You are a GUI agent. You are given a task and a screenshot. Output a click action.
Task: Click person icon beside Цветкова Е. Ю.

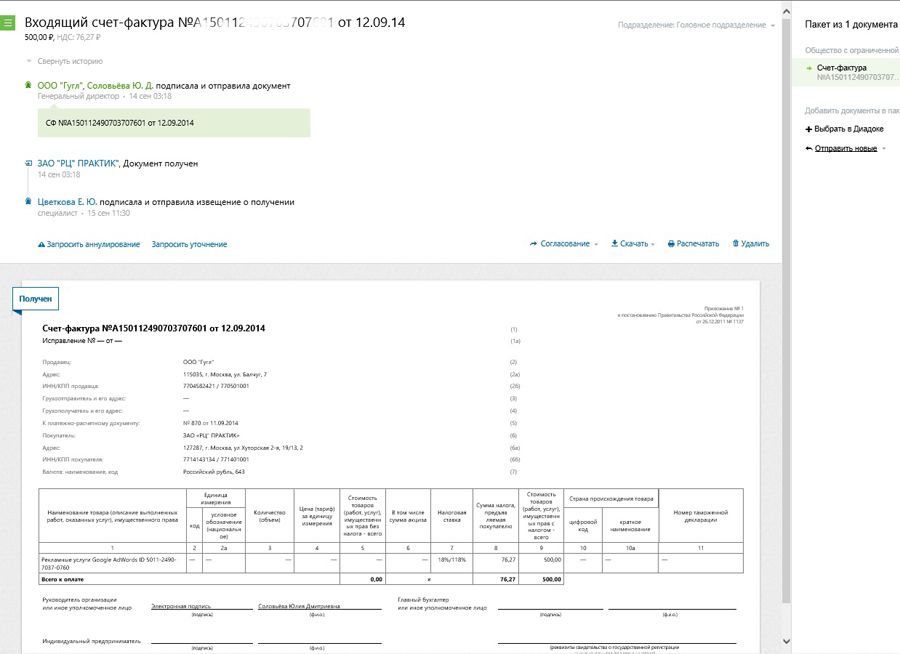point(28,202)
